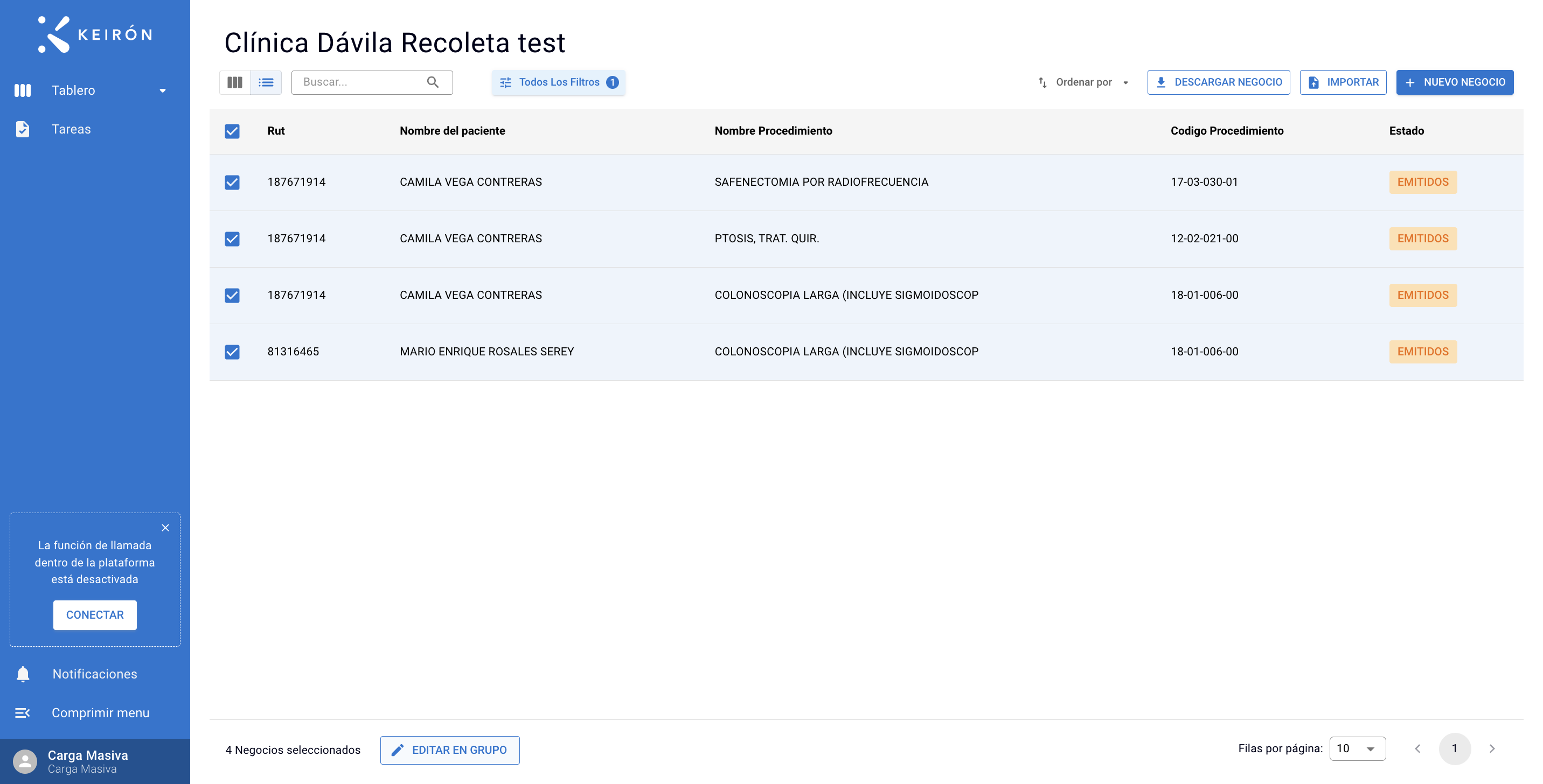Click the Rut column header

point(276,131)
